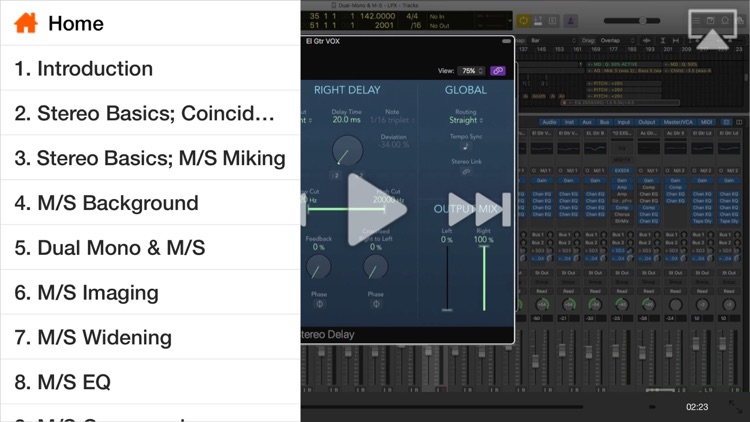Viewport: 750px width, 422px height.
Task: Open the Routing Straight dropdown
Action: pyautogui.click(x=466, y=120)
